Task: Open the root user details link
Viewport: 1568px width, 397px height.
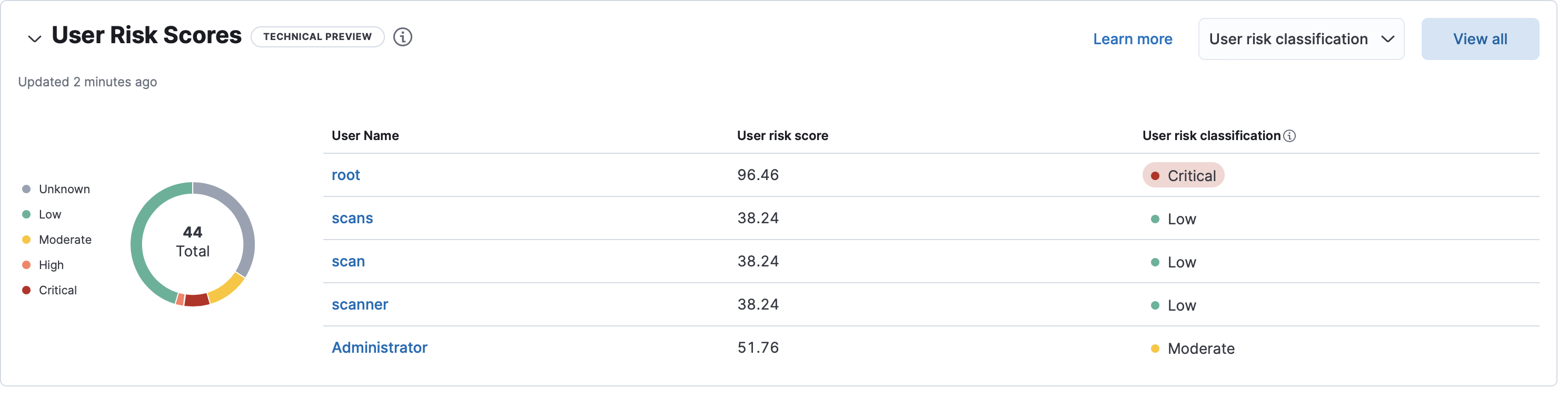Action: [x=346, y=175]
